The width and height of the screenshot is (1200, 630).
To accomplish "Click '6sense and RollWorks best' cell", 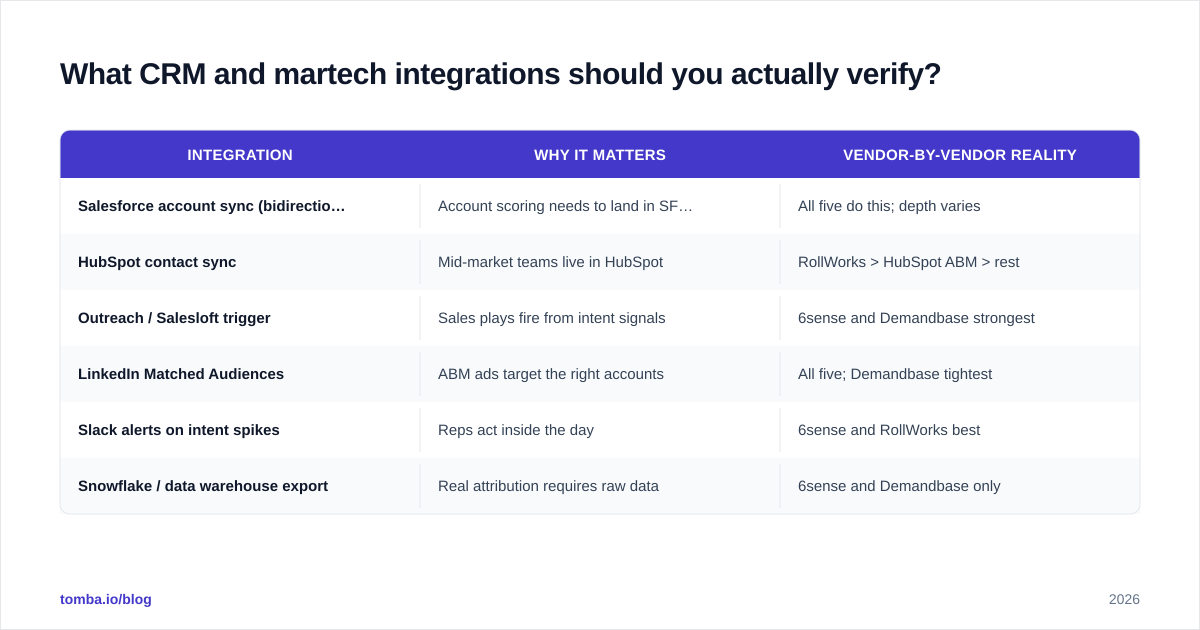I will (960, 430).
